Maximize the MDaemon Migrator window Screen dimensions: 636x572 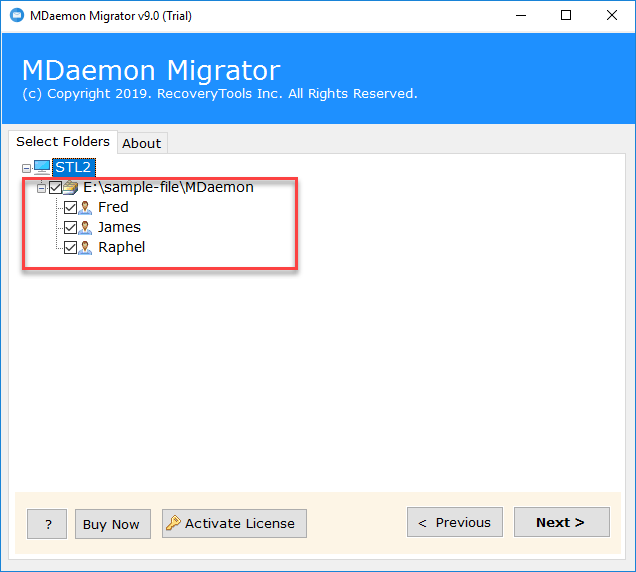[x=566, y=15]
